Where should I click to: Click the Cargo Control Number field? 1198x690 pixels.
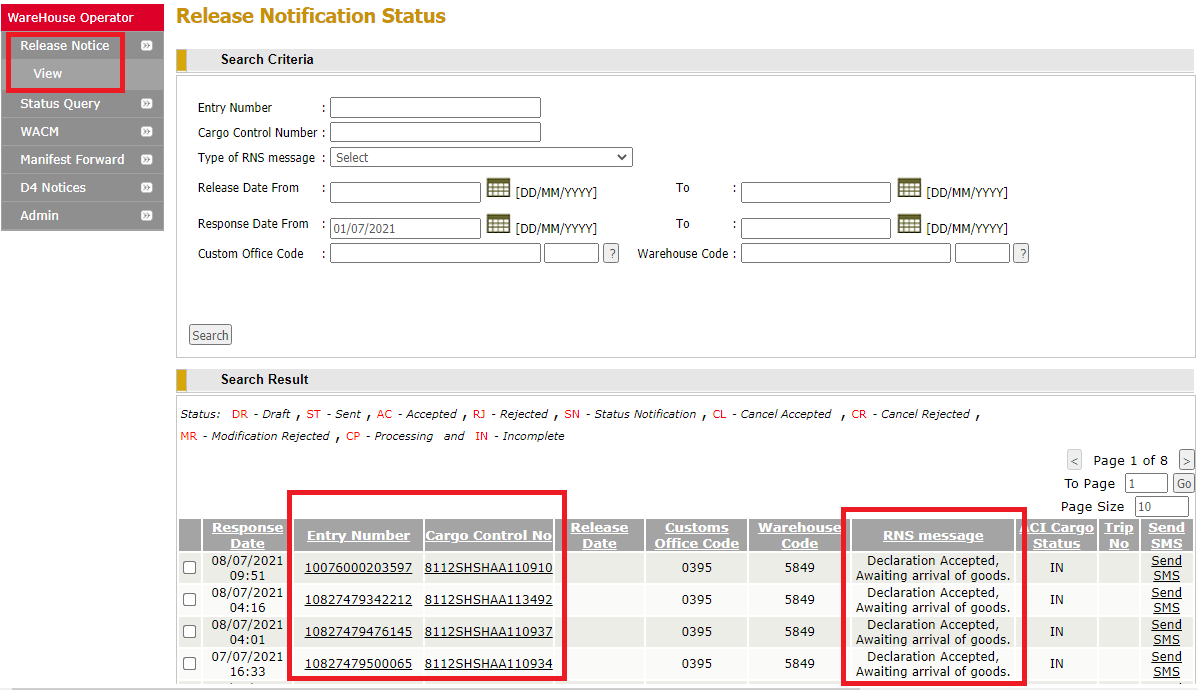pyautogui.click(x=435, y=132)
